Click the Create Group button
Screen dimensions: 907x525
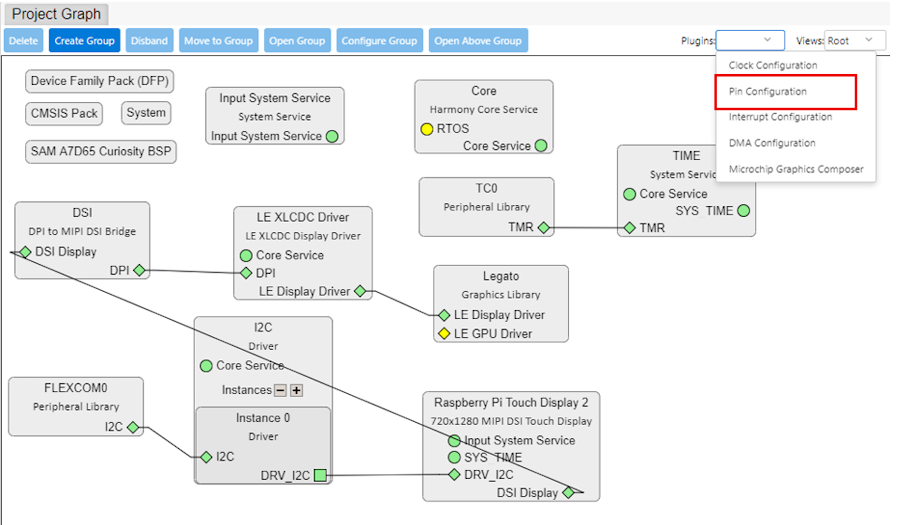point(84,41)
